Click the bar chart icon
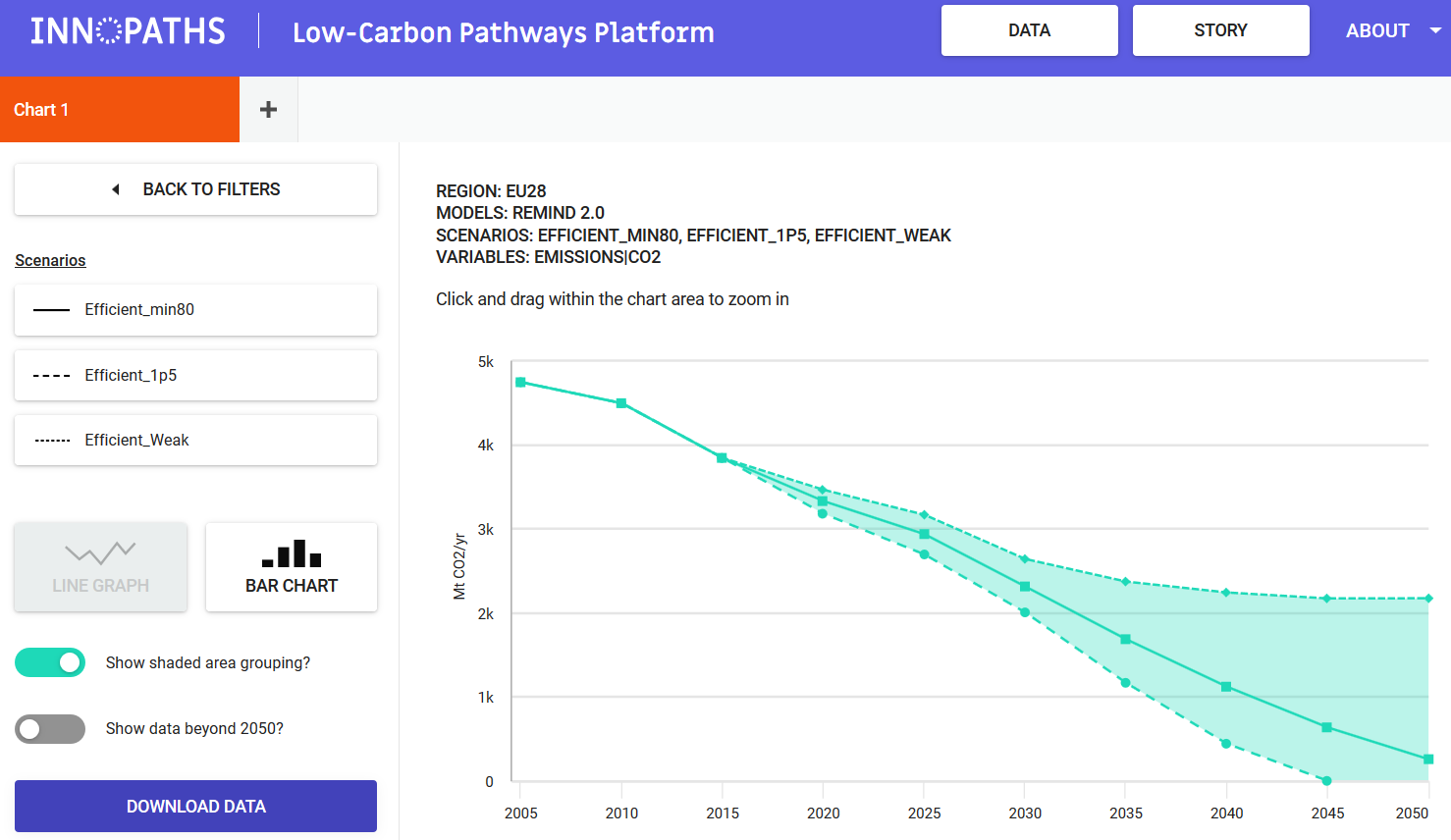This screenshot has height=840, width=1451. pos(292,554)
